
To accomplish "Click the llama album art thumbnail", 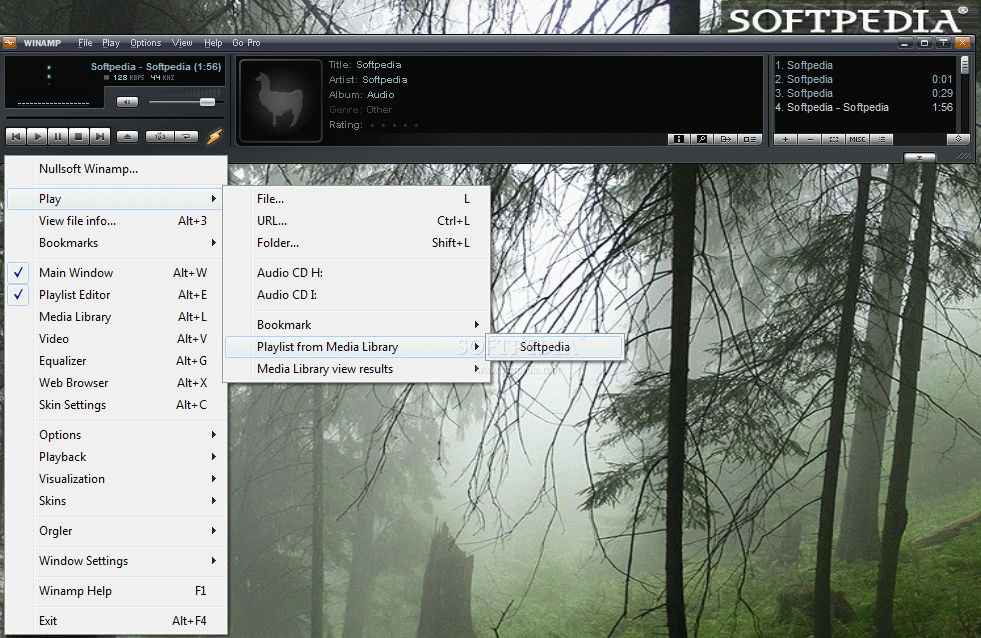I will (x=281, y=101).
